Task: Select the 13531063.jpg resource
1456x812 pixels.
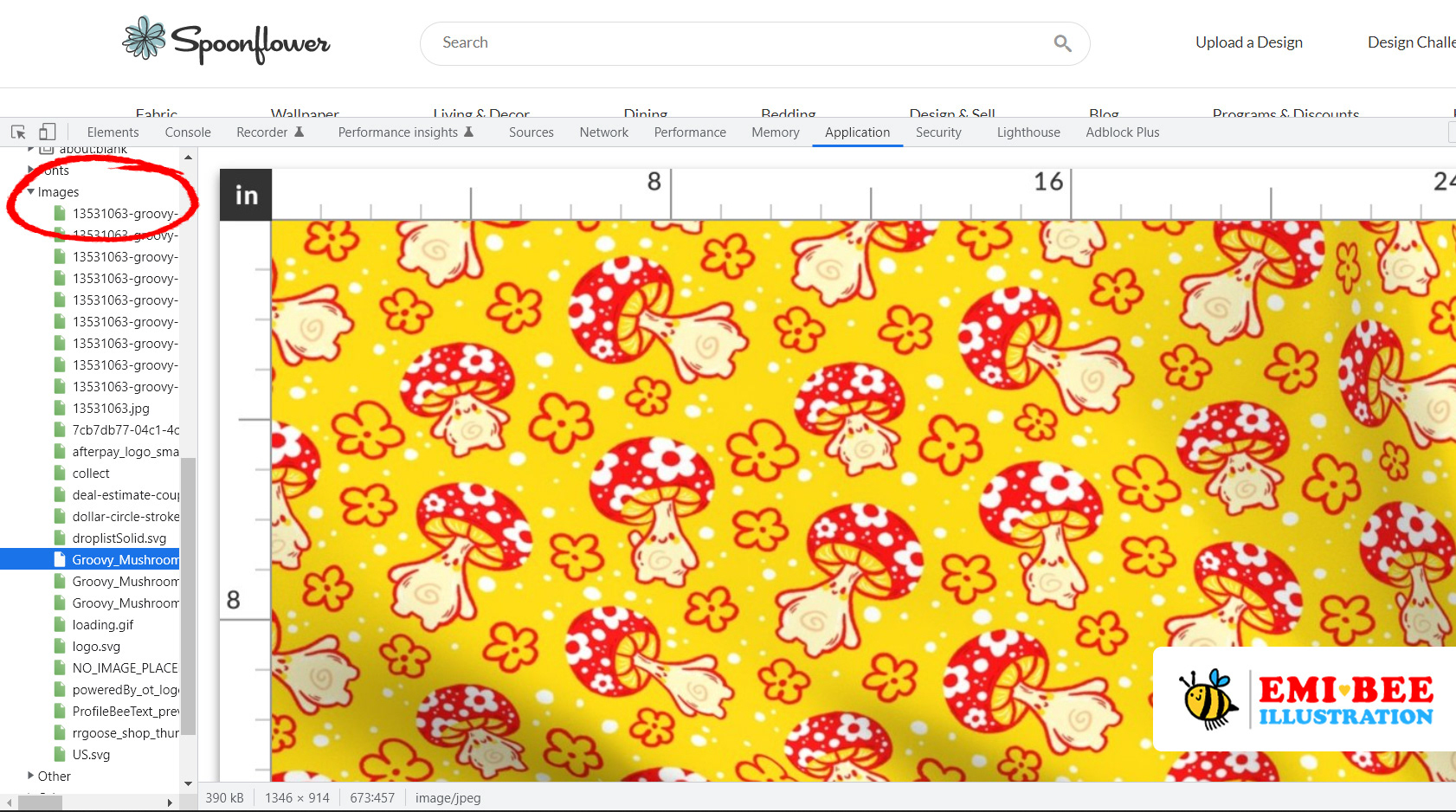Action: point(111,408)
